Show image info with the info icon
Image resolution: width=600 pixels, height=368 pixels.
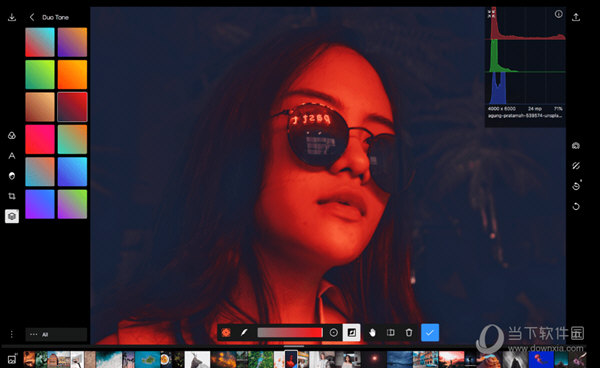[559, 14]
